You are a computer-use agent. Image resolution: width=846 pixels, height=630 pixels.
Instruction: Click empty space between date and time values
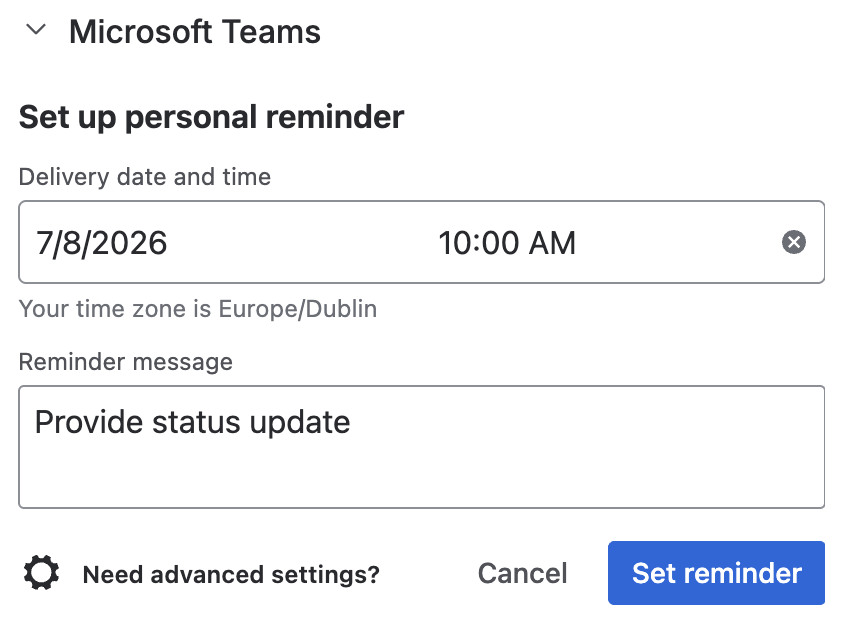(302, 243)
